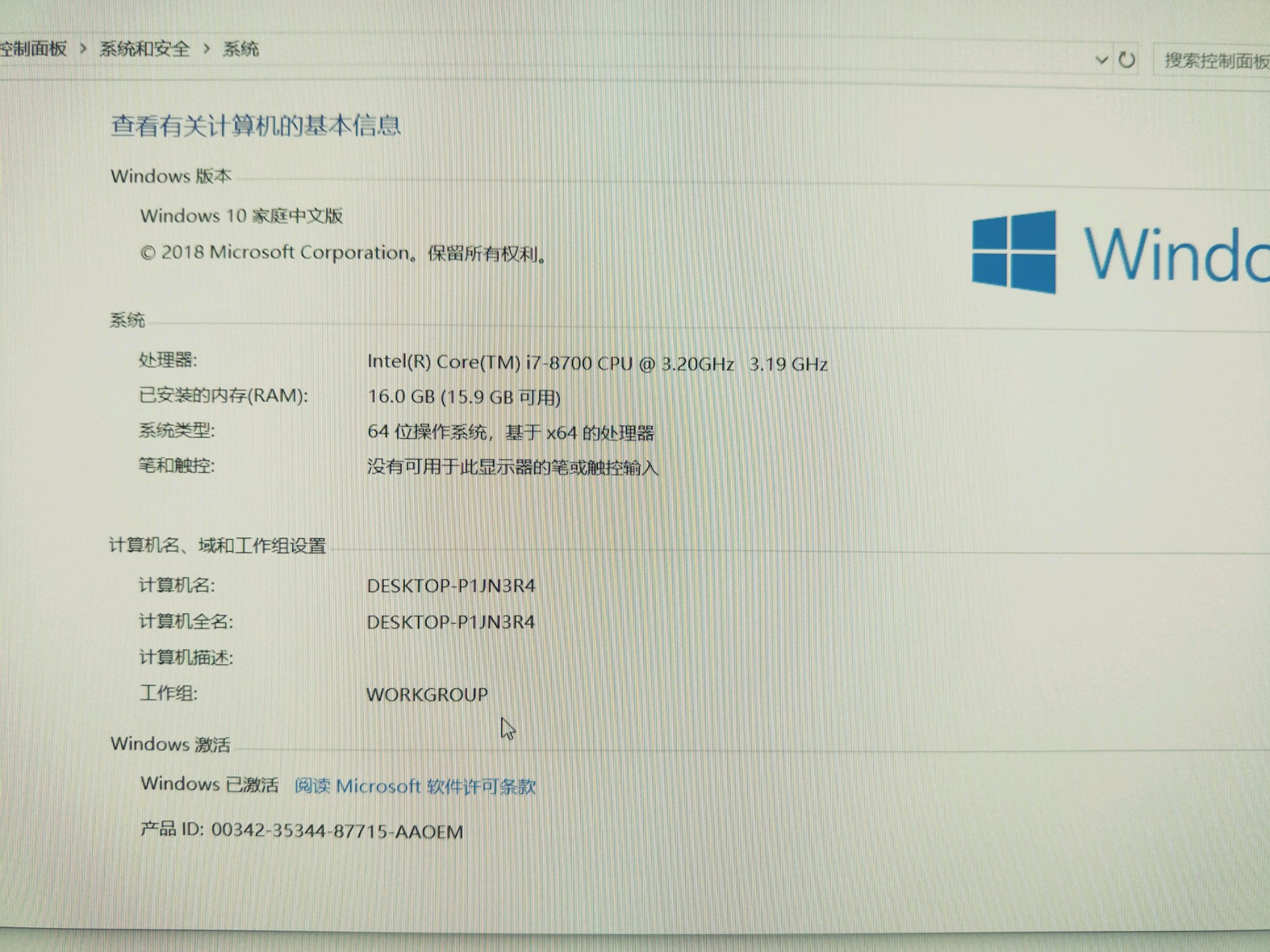Select WORKGROUP workgroup value
Image resolution: width=1270 pixels, height=952 pixels.
pos(427,694)
